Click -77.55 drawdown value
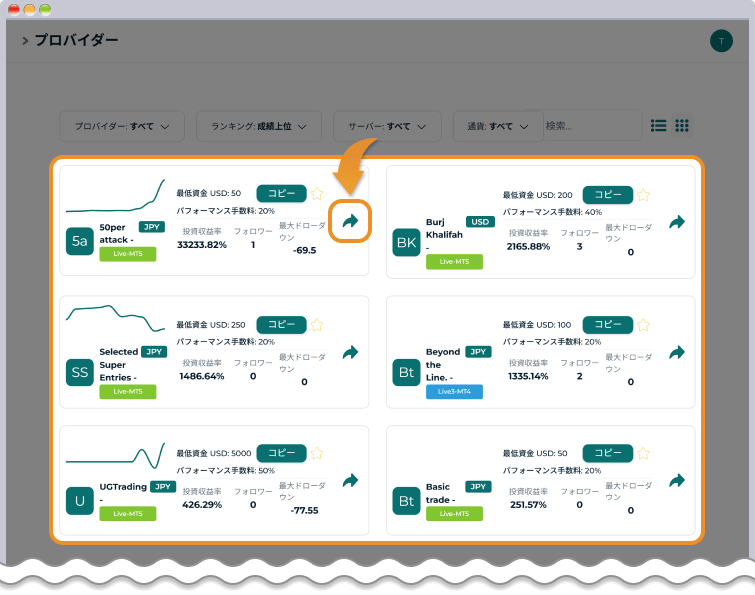 [304, 511]
